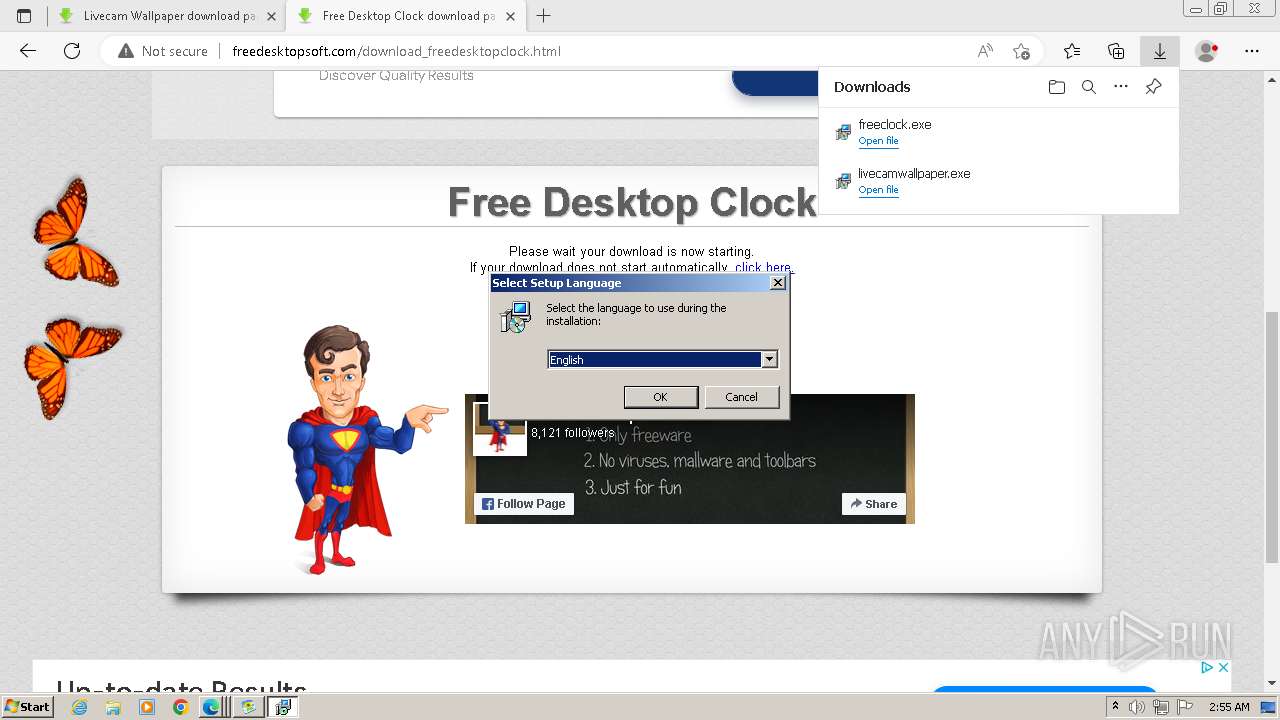The height and width of the screenshot is (720, 1280).
Task: Select Free Desktop Clock download tab
Action: pyautogui.click(x=406, y=16)
